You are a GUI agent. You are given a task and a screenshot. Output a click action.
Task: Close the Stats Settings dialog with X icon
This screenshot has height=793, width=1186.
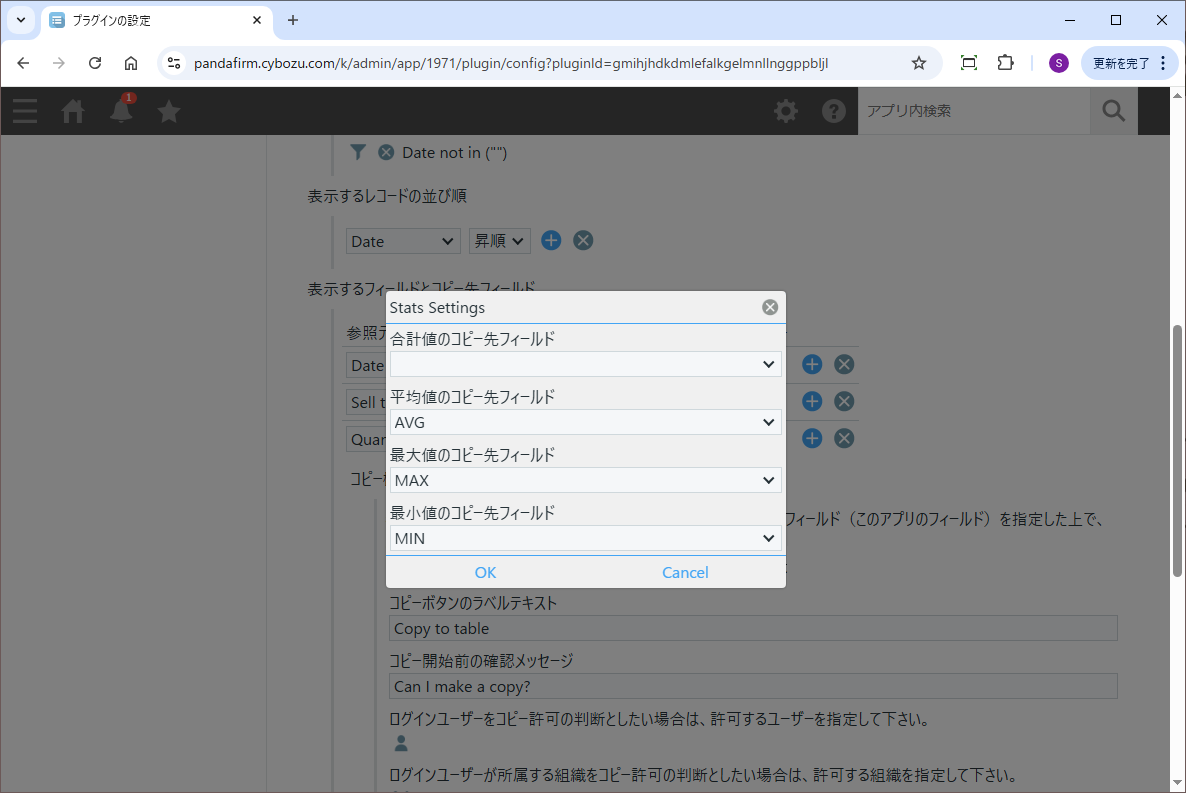click(x=770, y=307)
